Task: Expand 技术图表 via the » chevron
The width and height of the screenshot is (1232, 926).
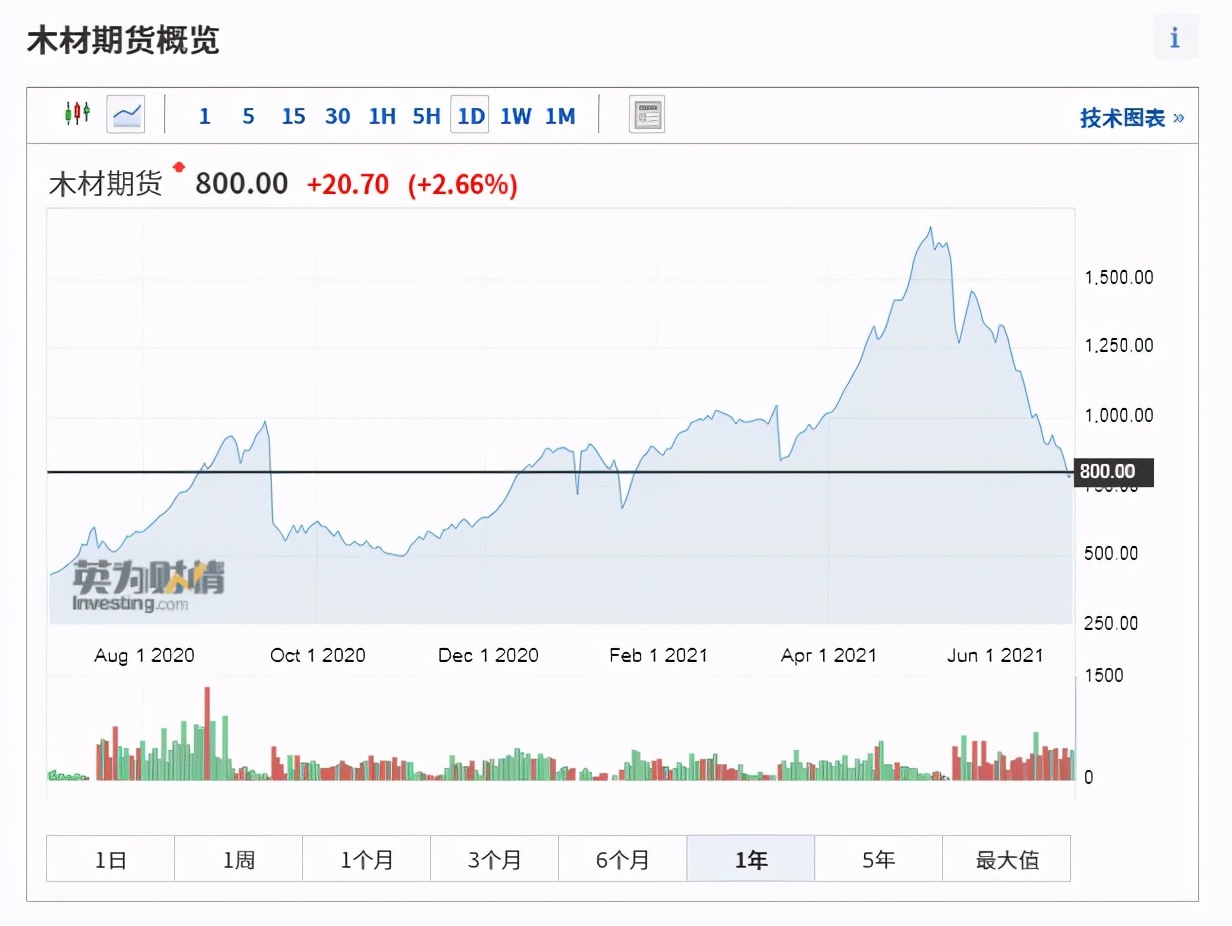Action: 1178,116
